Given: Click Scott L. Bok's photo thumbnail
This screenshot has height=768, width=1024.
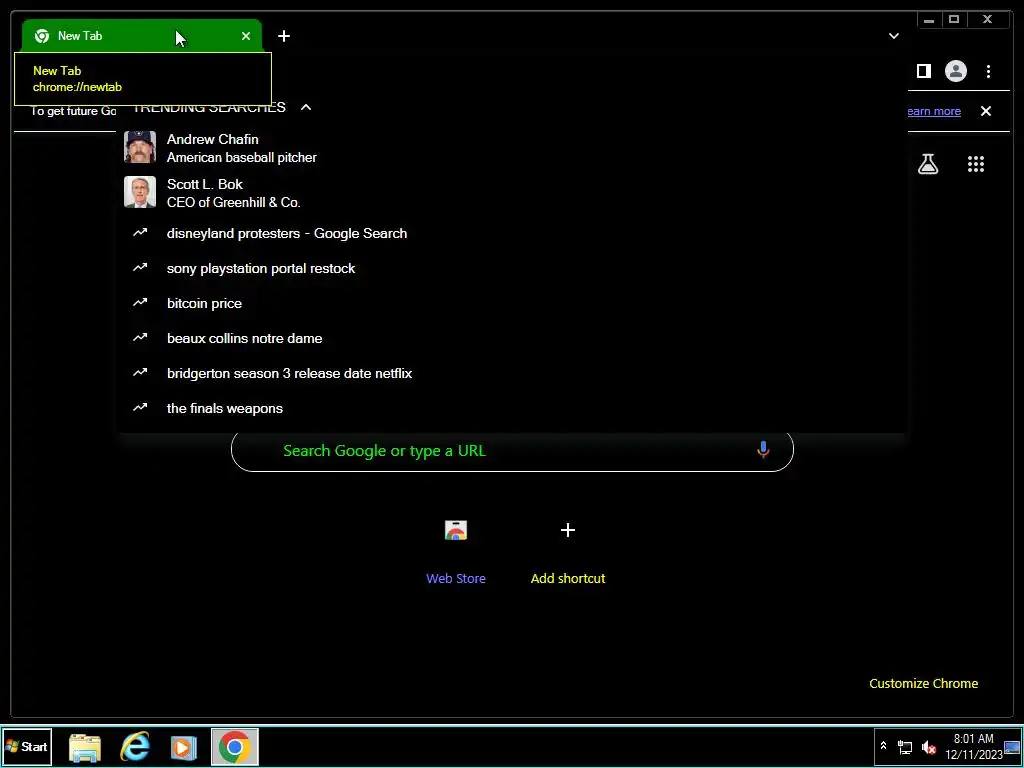Looking at the screenshot, I should [x=140, y=192].
